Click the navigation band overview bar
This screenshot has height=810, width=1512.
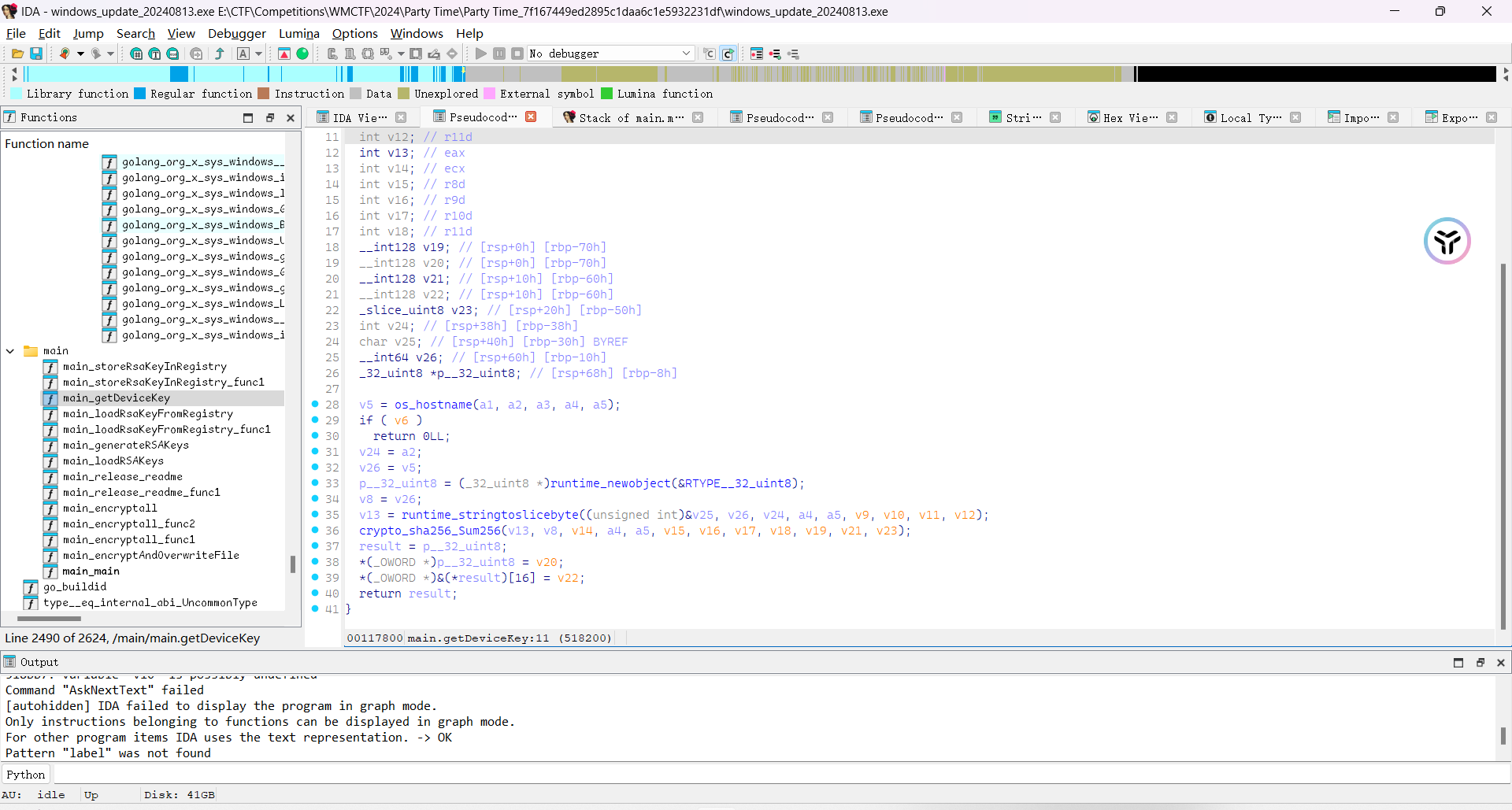click(x=756, y=74)
